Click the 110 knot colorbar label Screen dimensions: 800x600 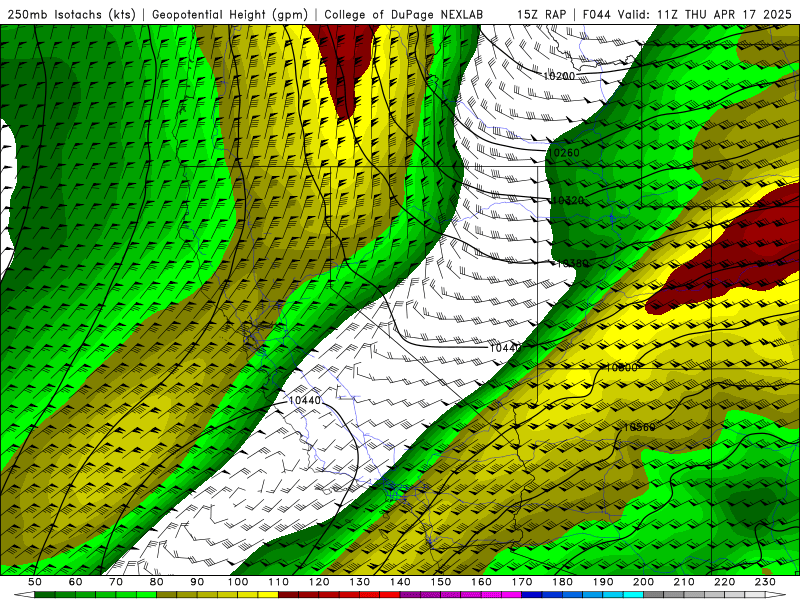coord(279,582)
